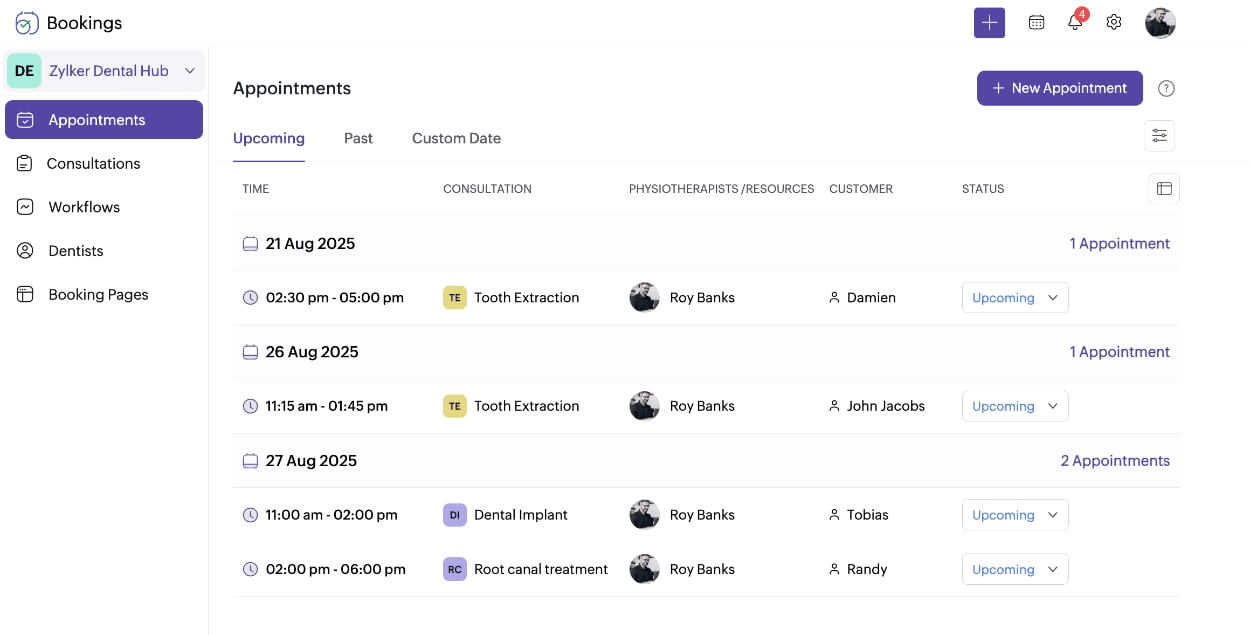Switch to the Custom Date tab
Viewport: 1252px width, 635px height.
tap(456, 138)
